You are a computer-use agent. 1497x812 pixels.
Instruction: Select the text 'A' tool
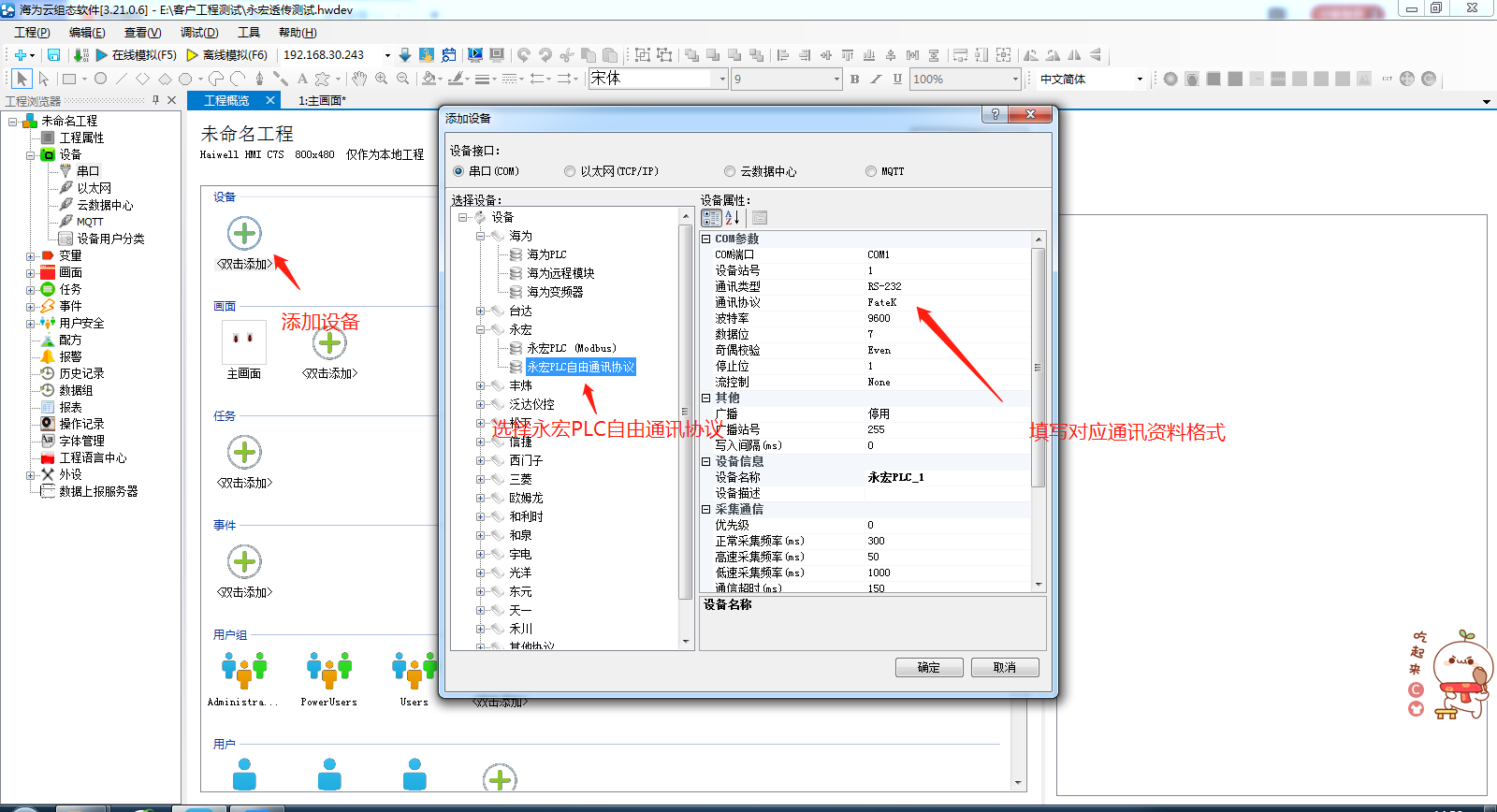(x=302, y=79)
